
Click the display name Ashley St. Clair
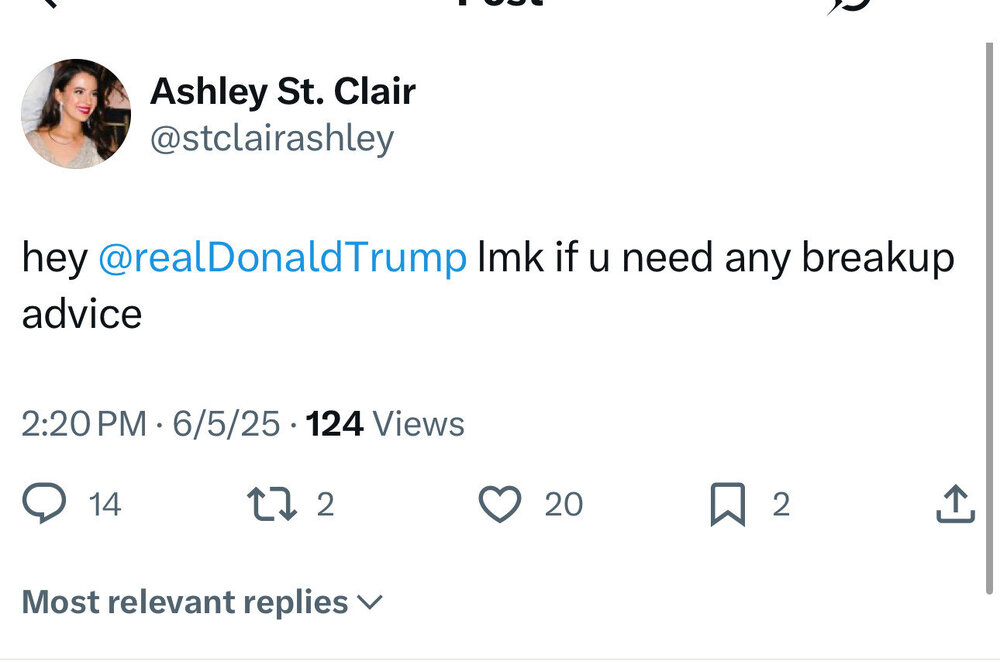pyautogui.click(x=282, y=92)
